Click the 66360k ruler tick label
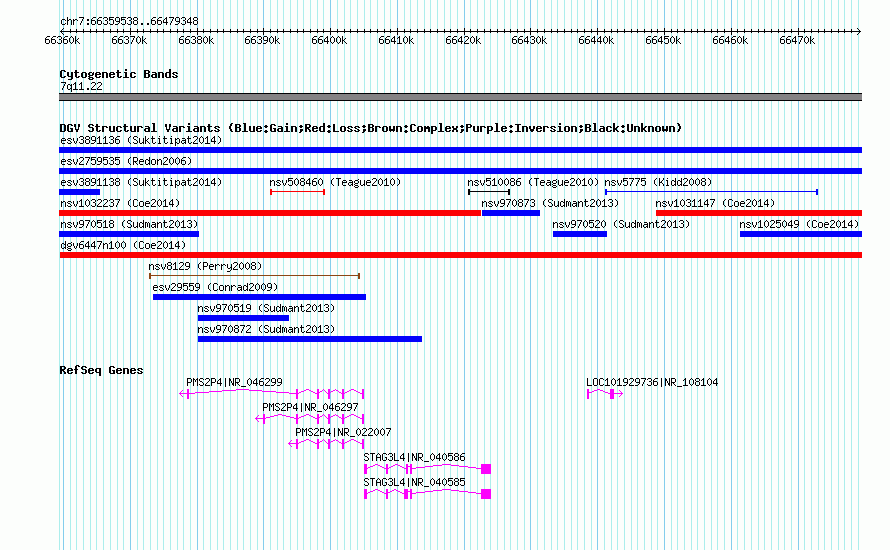Viewport: 890px width, 550px height. point(62,41)
